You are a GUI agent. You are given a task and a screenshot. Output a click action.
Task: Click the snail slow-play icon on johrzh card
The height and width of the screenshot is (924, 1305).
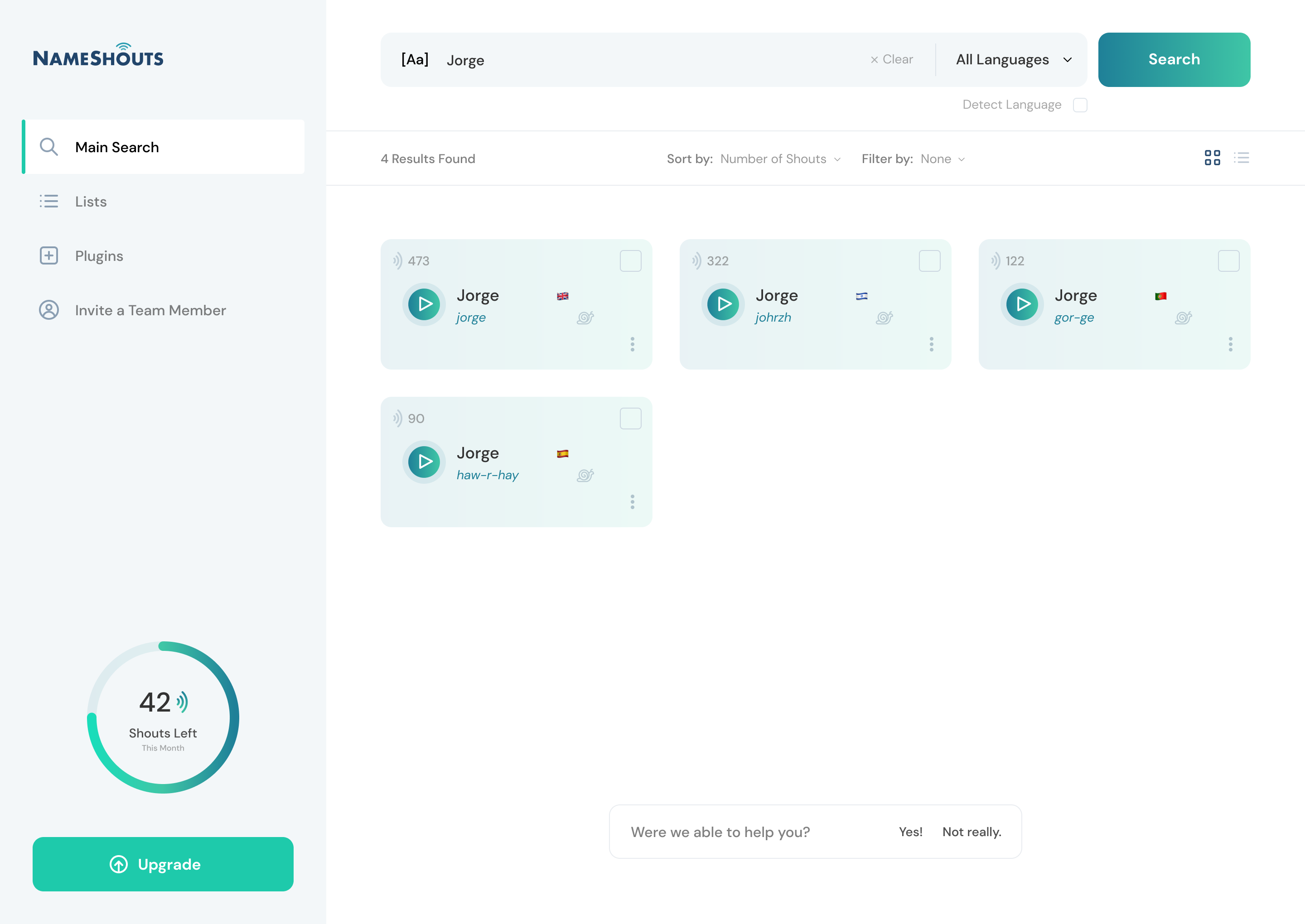(884, 318)
